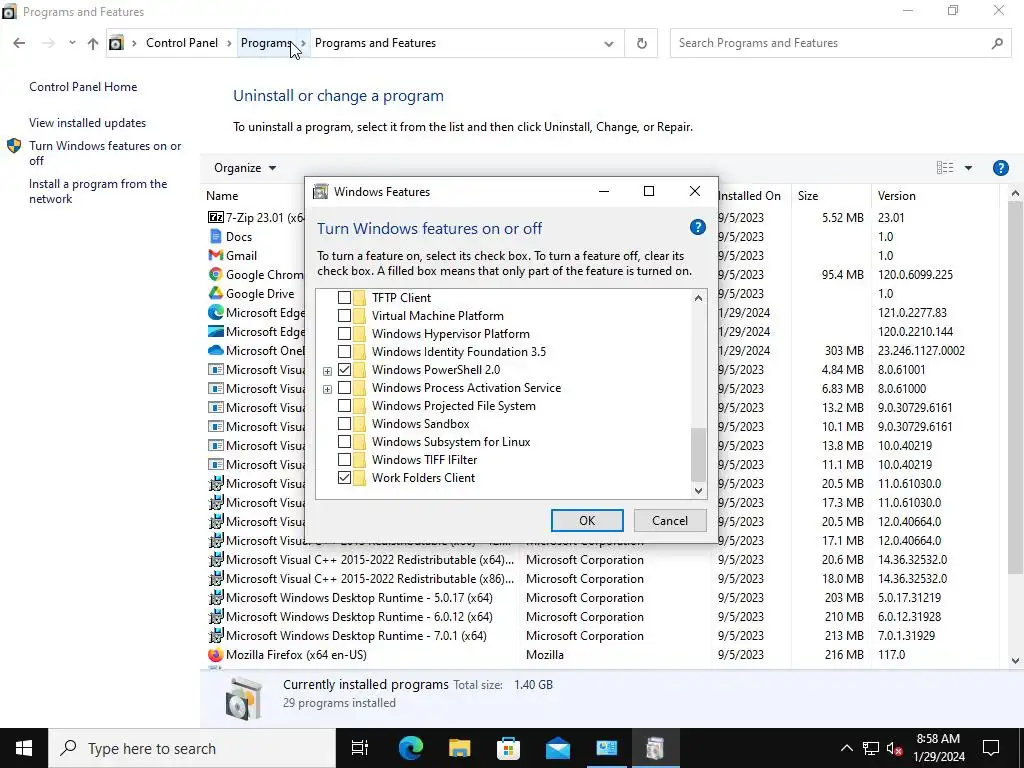
Task: Open the address bar history dropdown
Action: point(609,44)
